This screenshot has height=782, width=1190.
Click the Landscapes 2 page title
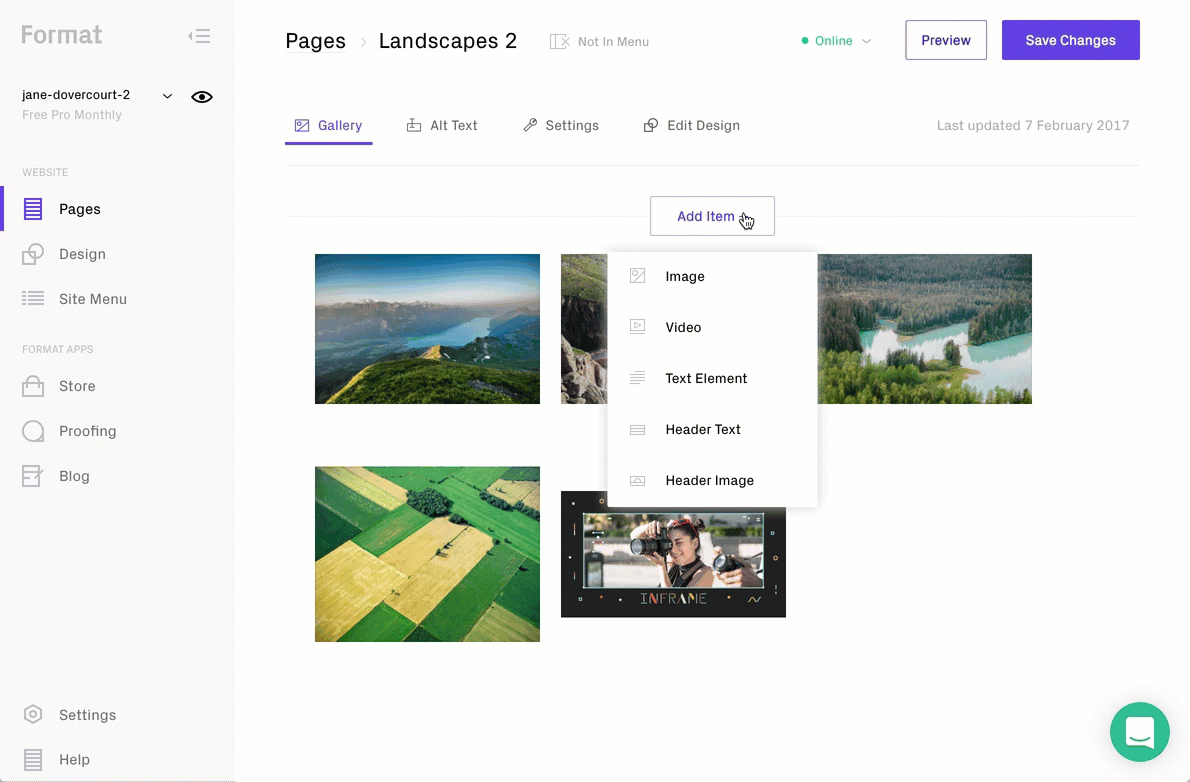(448, 41)
